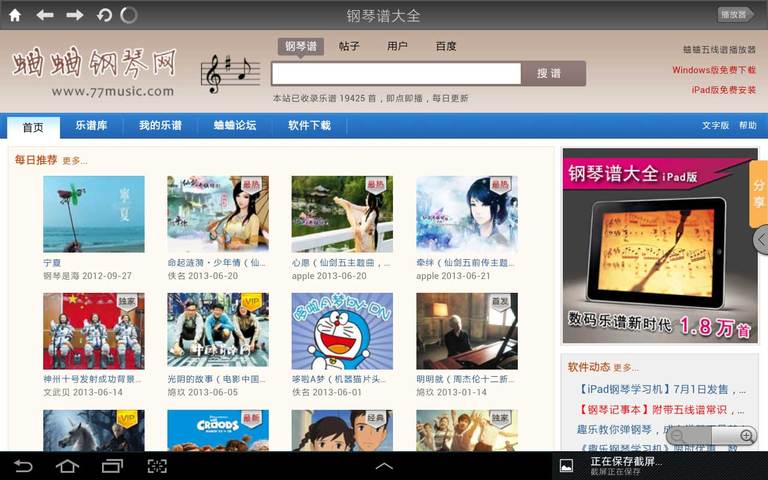
Task: Expand the bottom bar up chevron
Action: pyautogui.click(x=384, y=466)
